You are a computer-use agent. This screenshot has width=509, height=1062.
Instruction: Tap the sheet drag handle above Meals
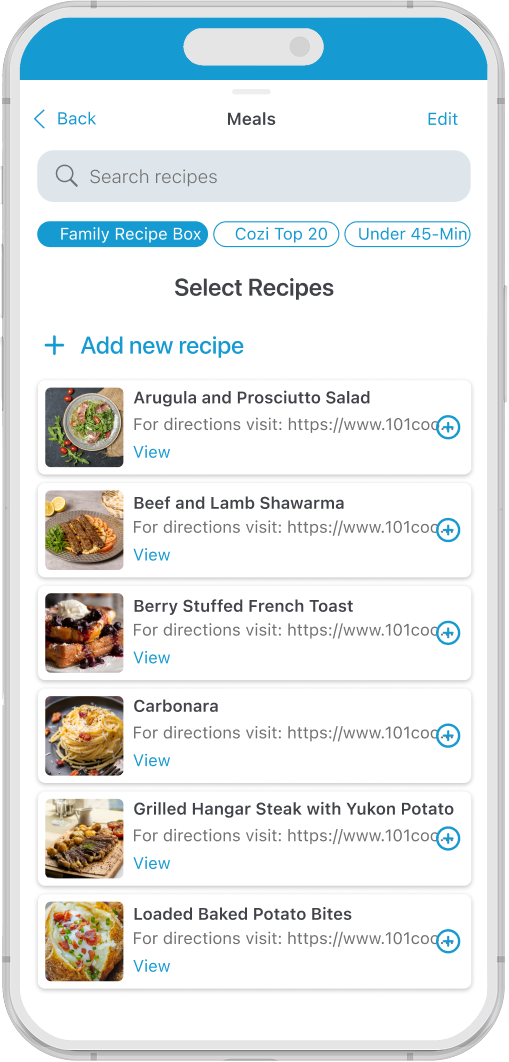(251, 91)
